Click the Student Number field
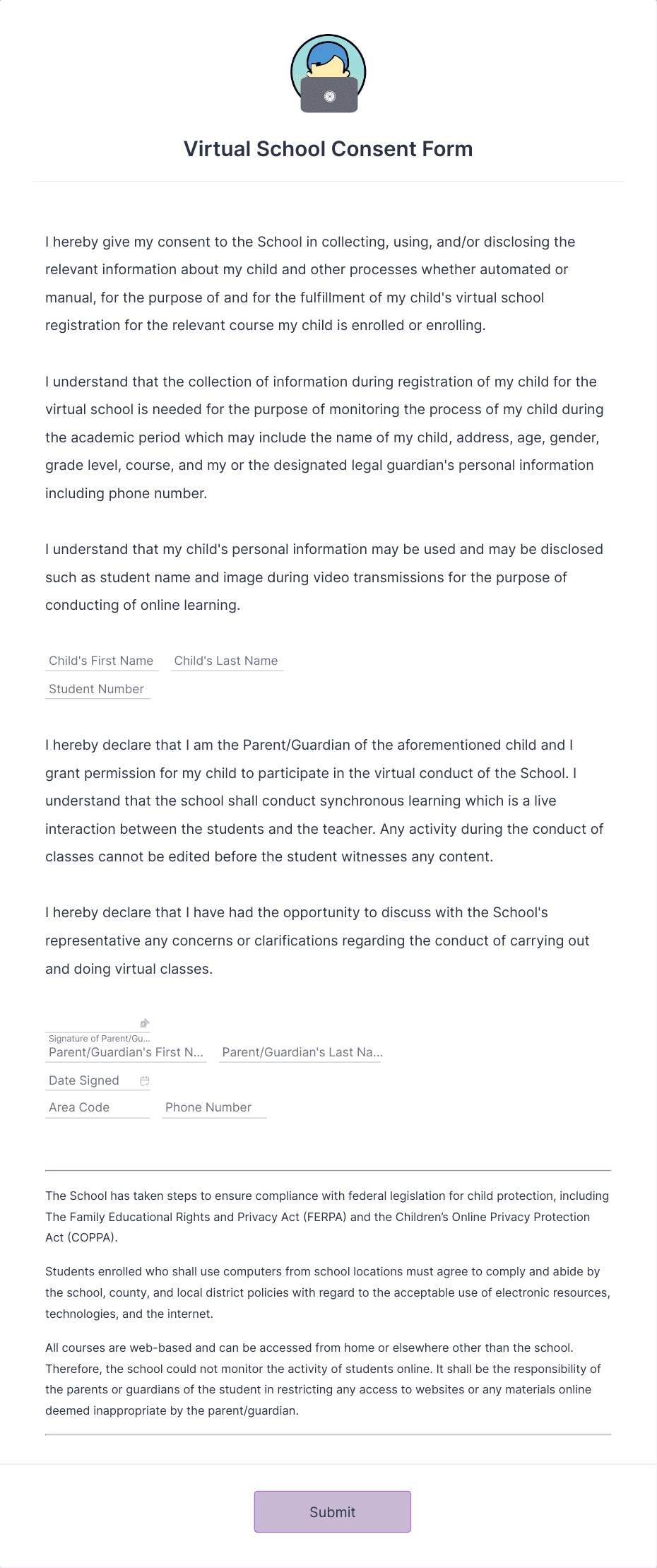 tap(97, 689)
